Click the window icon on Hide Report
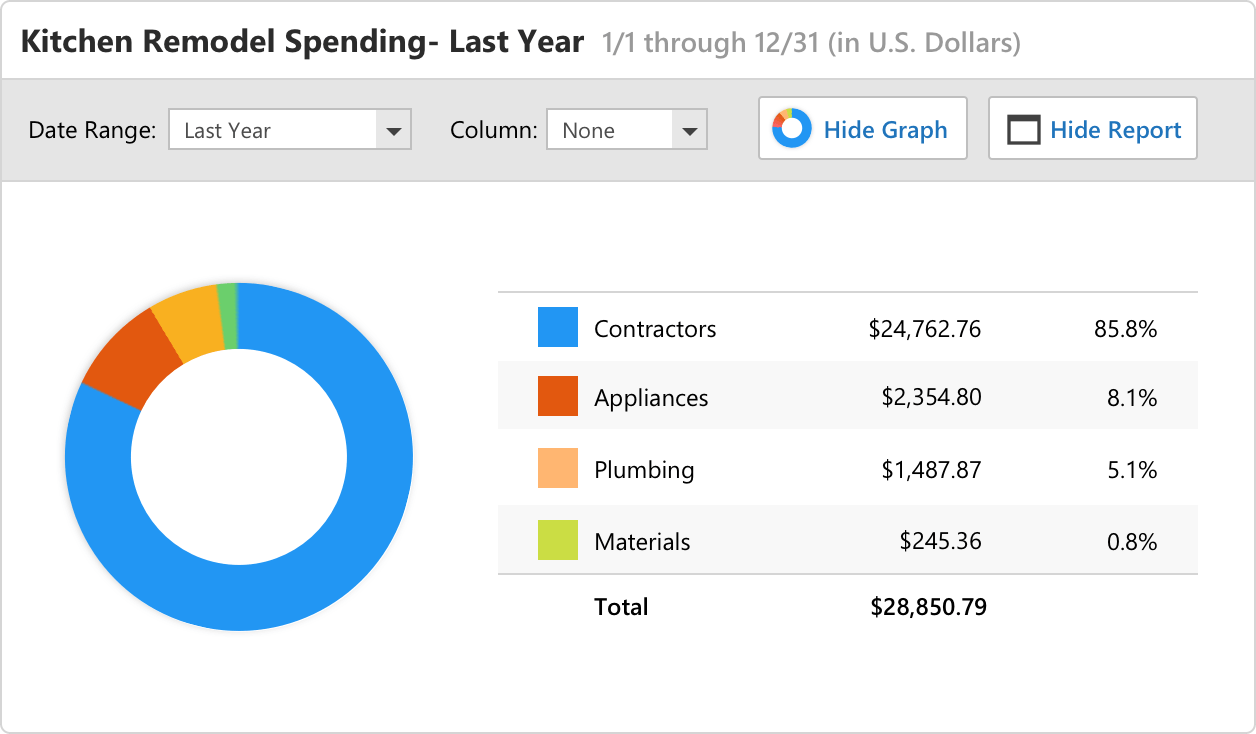Image resolution: width=1256 pixels, height=734 pixels. click(1023, 130)
